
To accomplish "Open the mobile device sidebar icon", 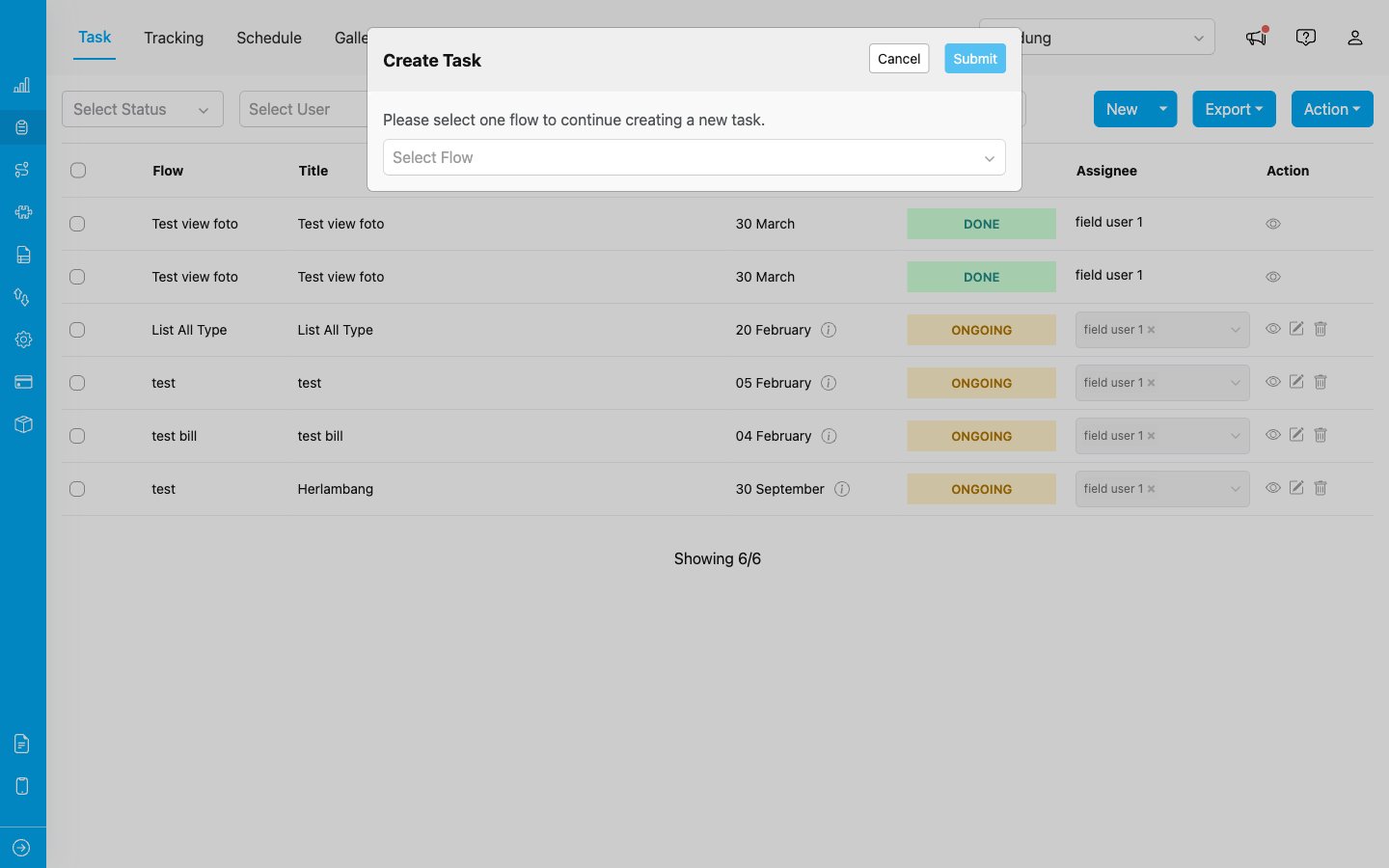I will [x=22, y=786].
